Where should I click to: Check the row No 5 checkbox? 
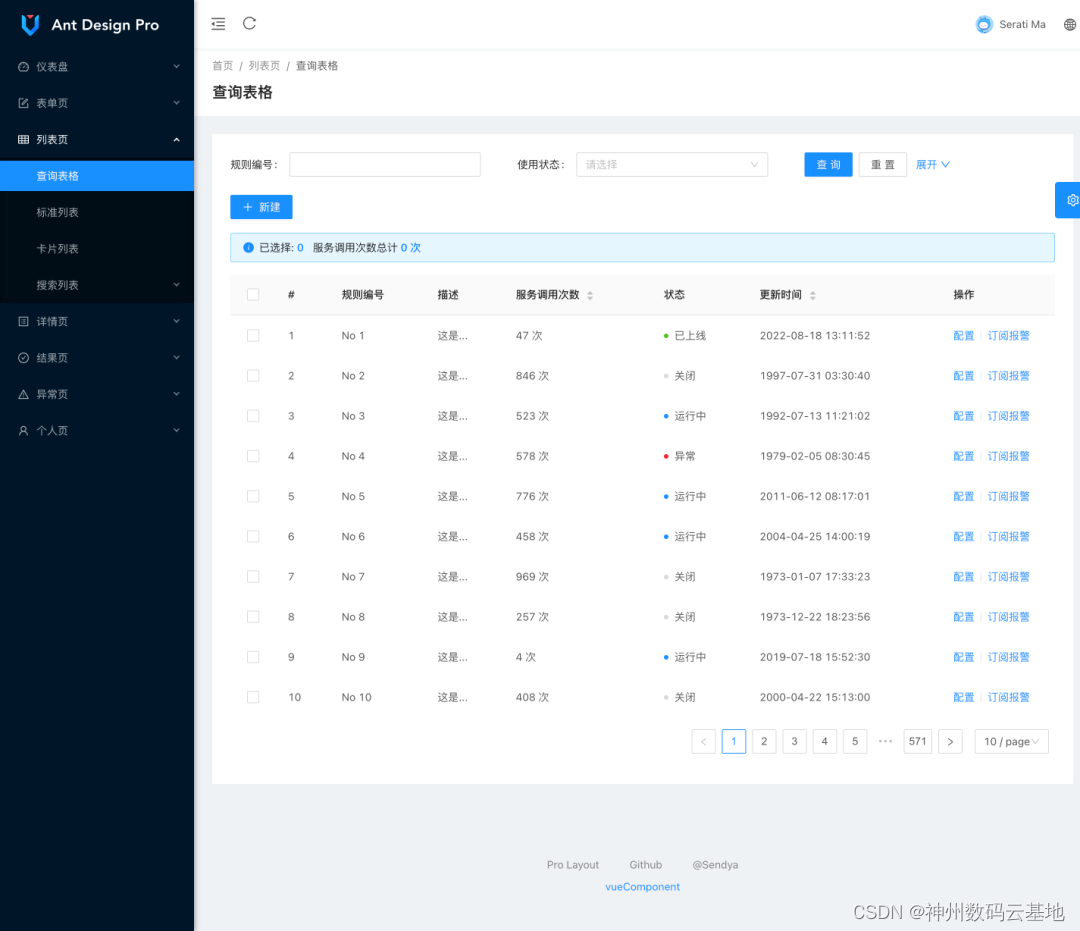tap(253, 496)
